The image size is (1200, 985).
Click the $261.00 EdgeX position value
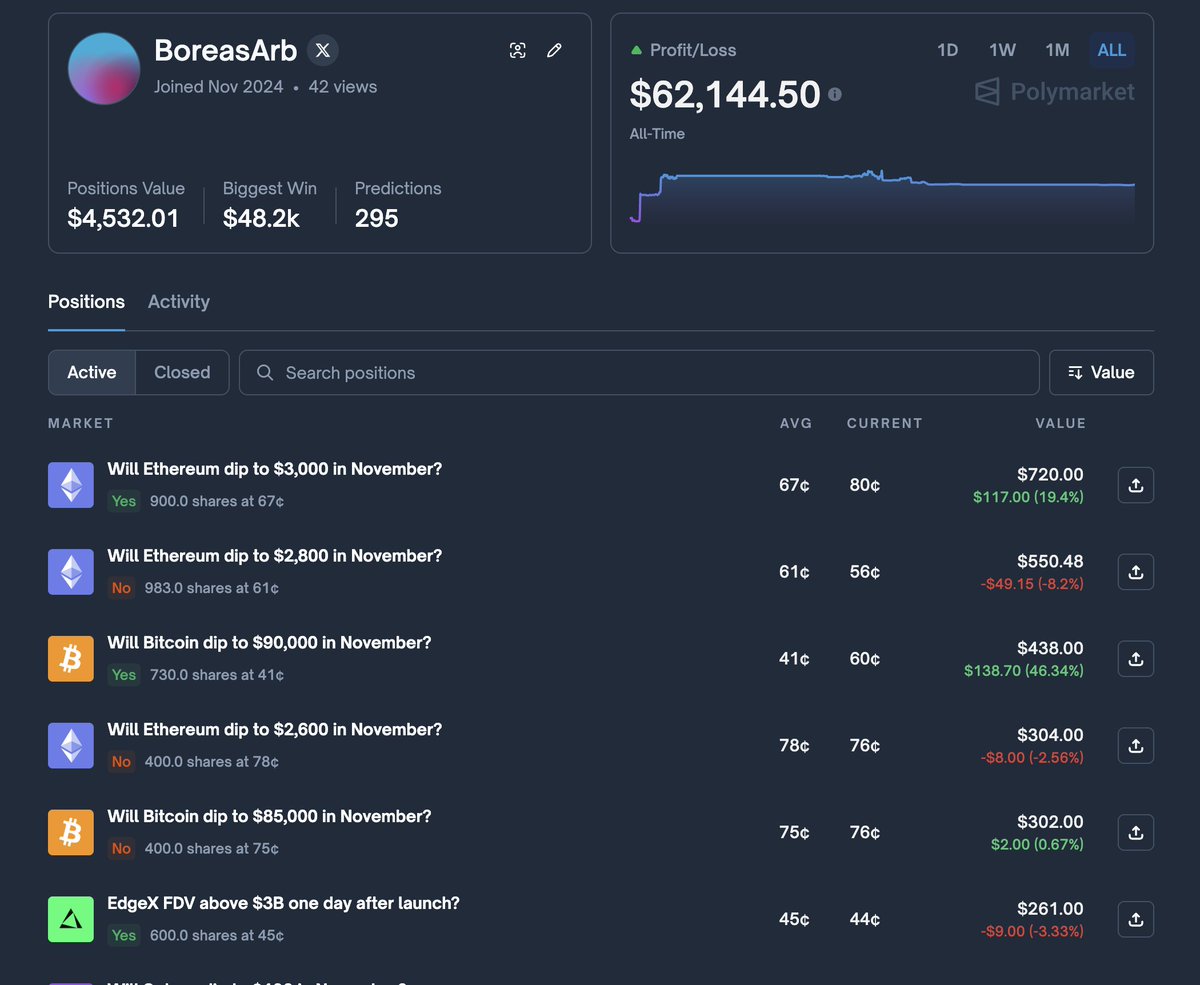(x=1050, y=909)
